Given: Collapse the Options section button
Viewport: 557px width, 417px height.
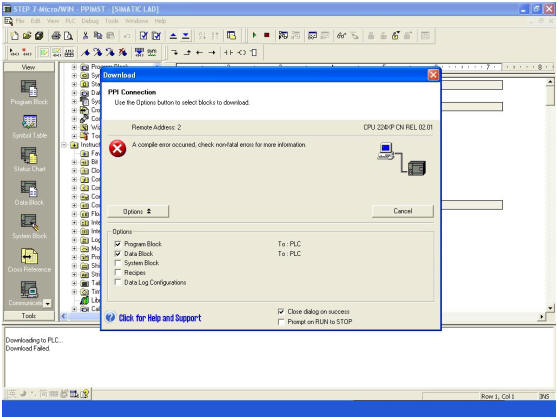Looking at the screenshot, I should [x=138, y=211].
